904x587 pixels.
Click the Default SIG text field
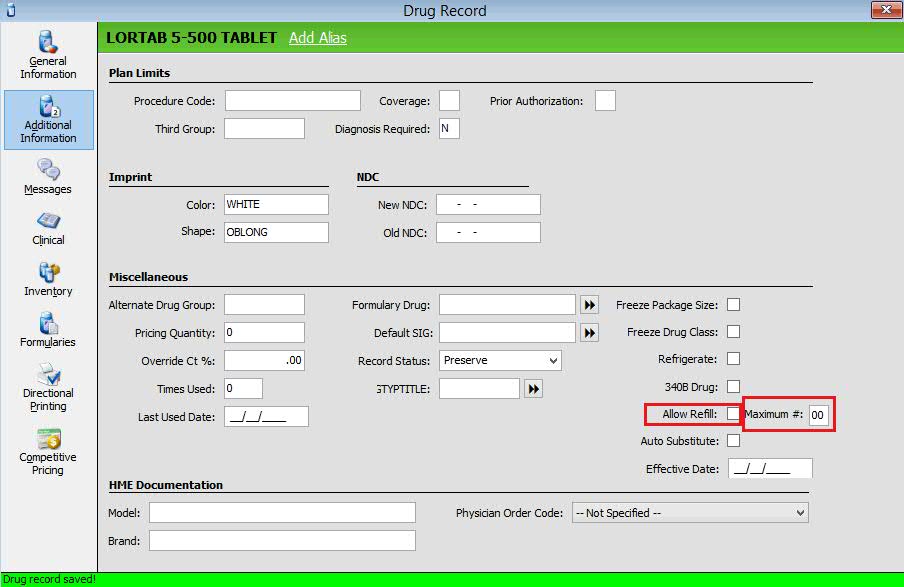507,333
